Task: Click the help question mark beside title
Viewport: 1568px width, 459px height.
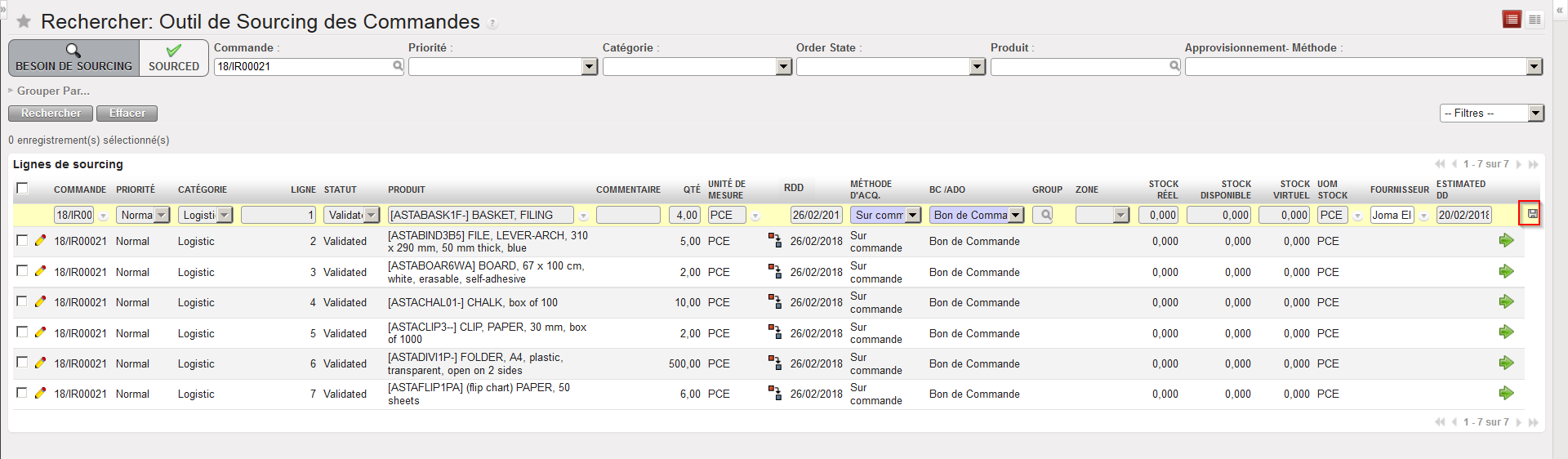Action: [x=492, y=24]
